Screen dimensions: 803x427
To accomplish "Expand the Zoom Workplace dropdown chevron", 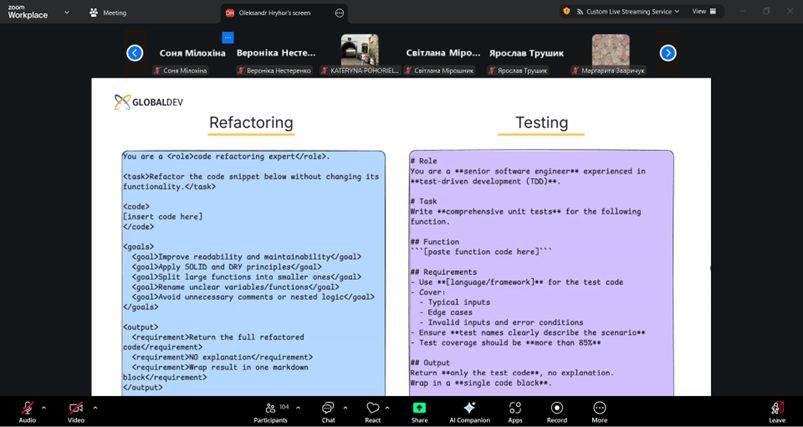I will (x=67, y=13).
